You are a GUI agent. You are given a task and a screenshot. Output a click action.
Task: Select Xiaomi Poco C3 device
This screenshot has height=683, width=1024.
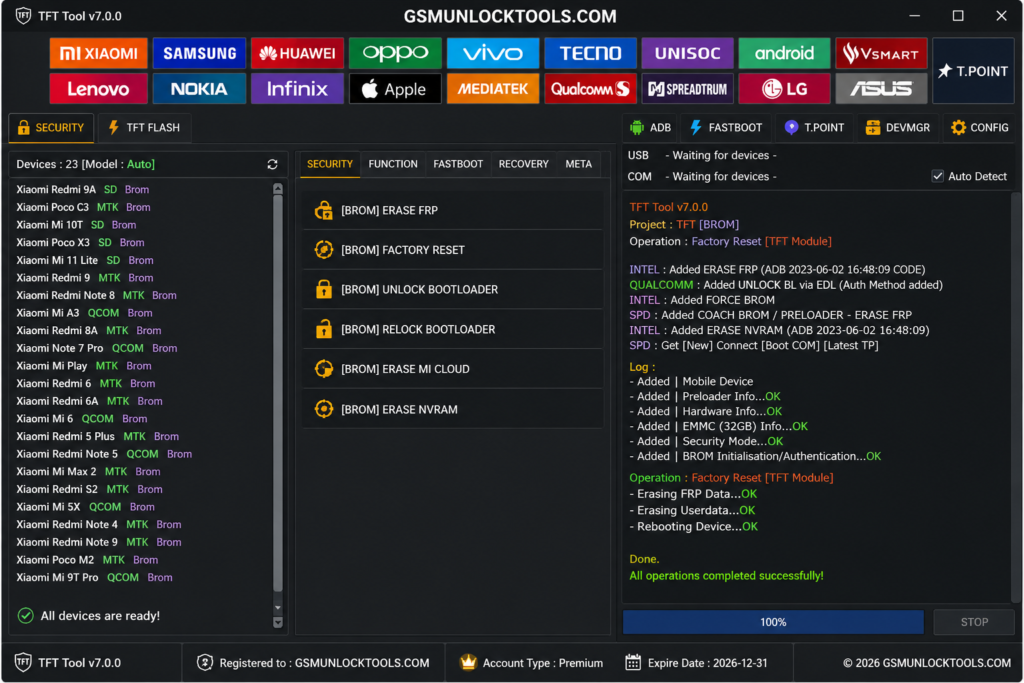(x=84, y=207)
